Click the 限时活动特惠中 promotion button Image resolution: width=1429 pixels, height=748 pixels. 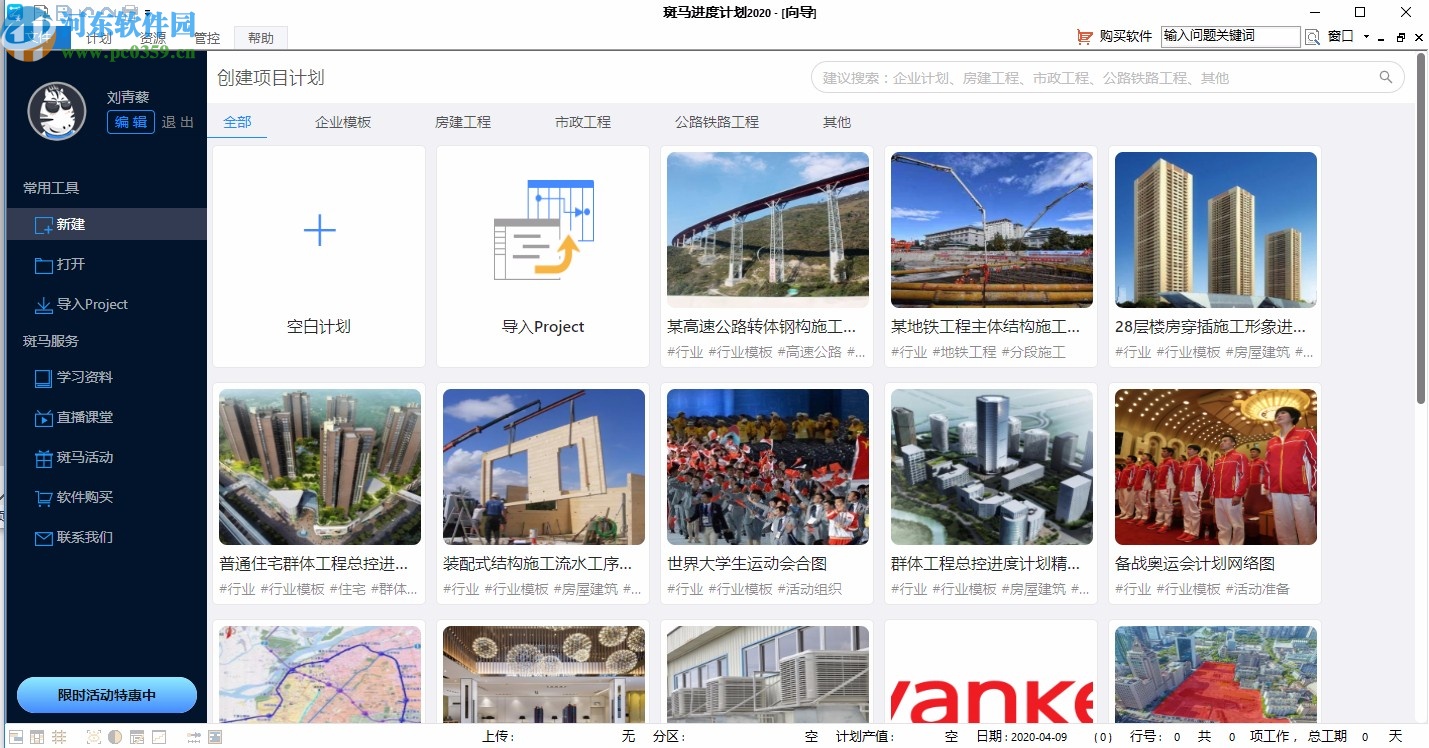[106, 695]
